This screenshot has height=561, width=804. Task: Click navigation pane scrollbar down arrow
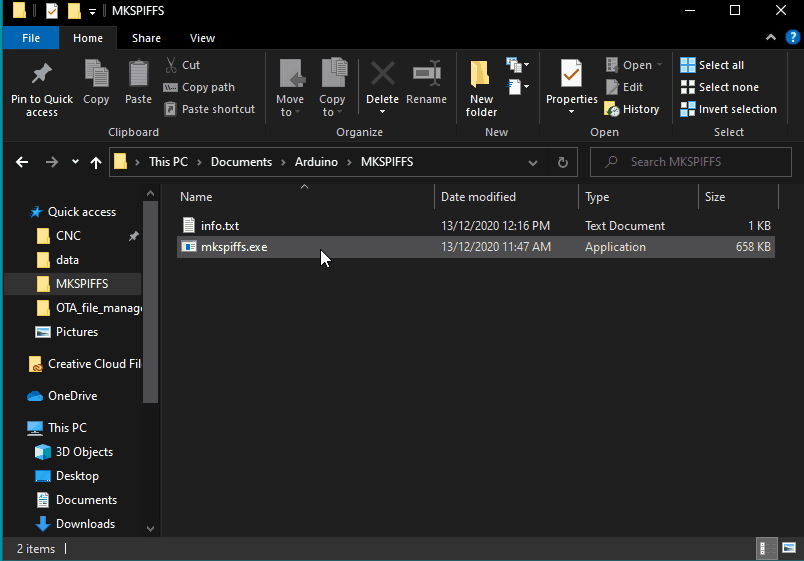(150, 528)
